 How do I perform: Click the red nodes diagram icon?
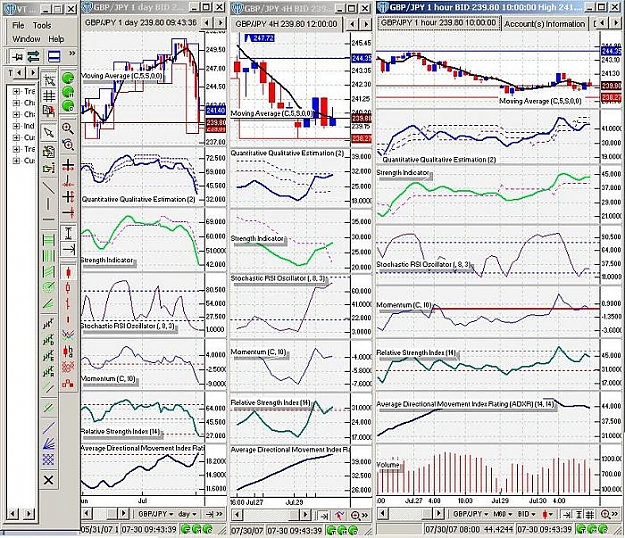click(68, 383)
